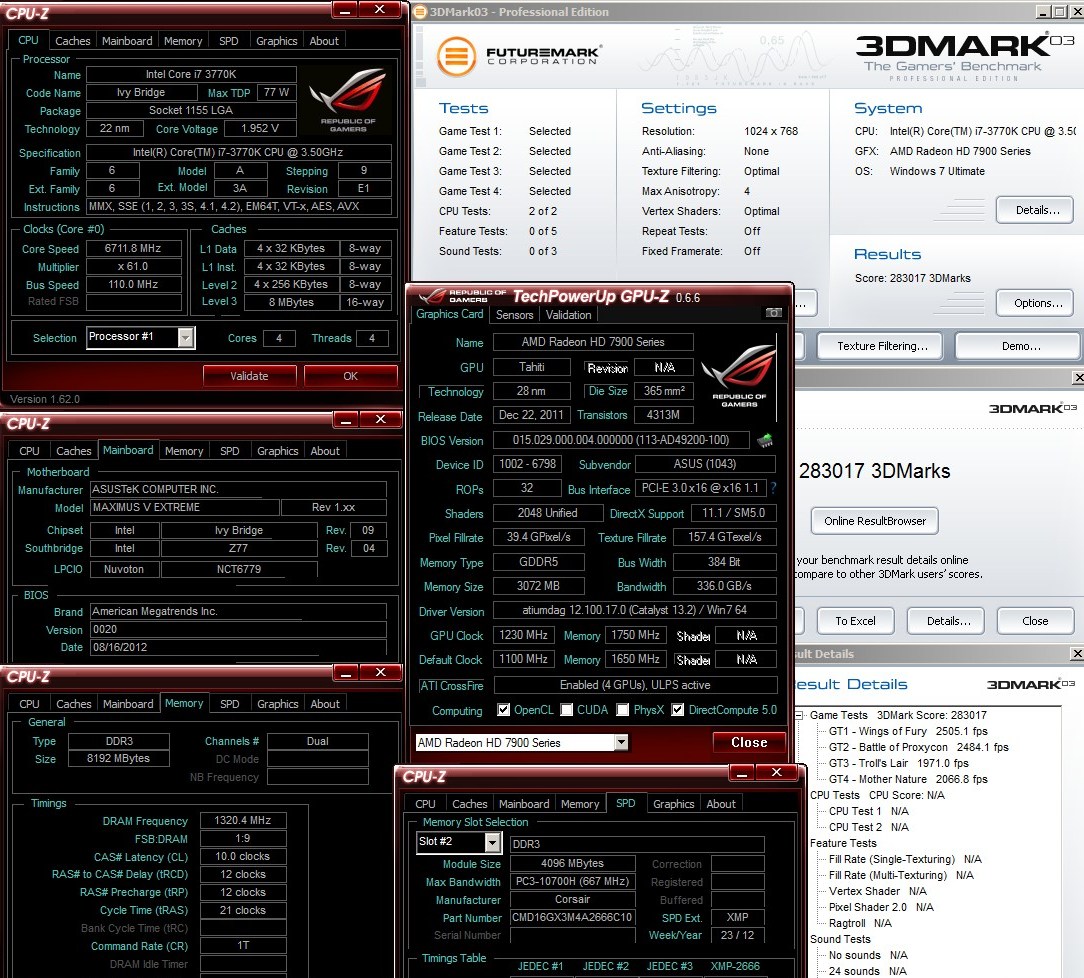The height and width of the screenshot is (978, 1084).
Task: Switch to the Sensors tab in GPU-Z
Action: point(514,315)
